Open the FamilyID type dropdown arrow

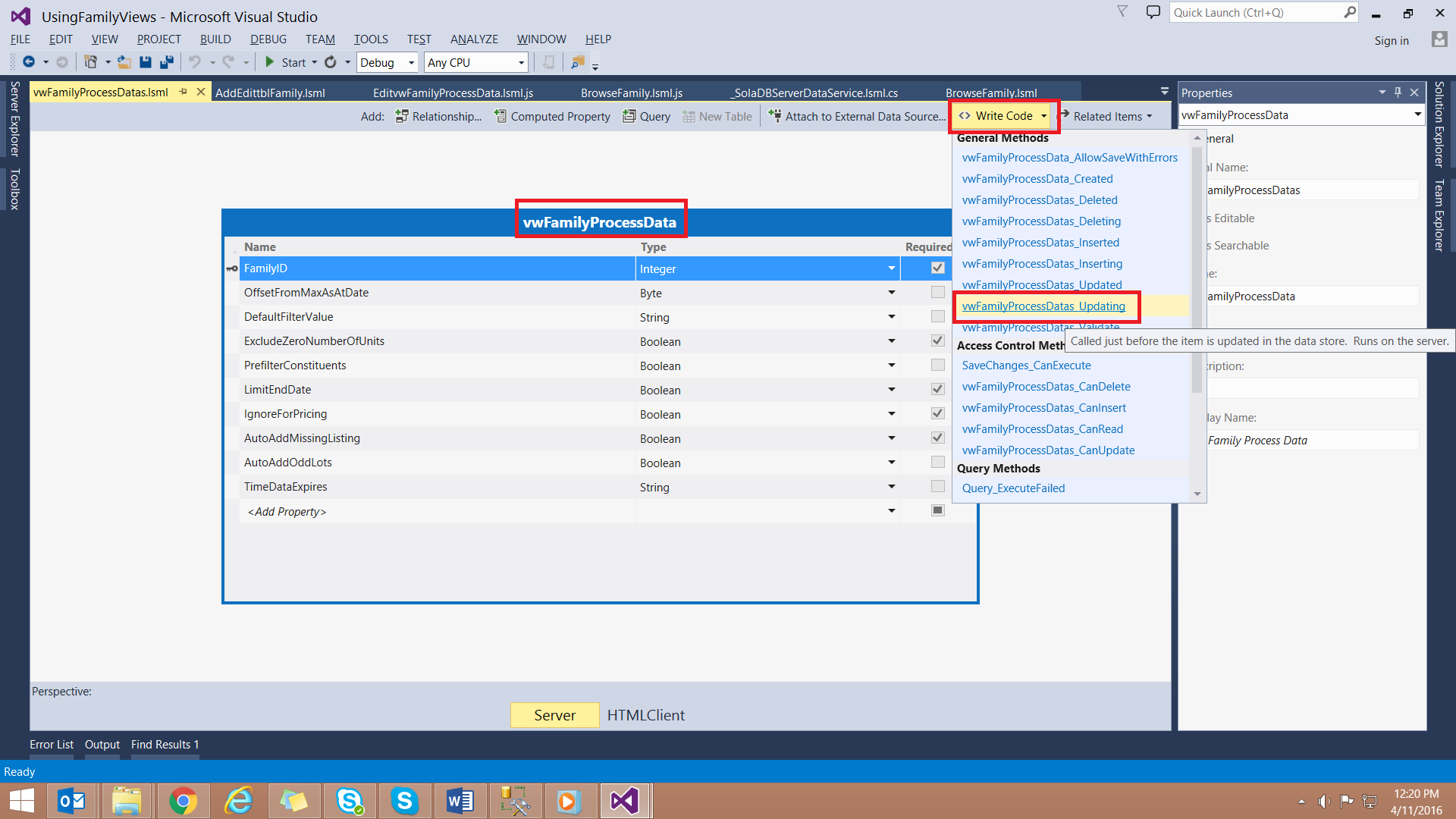point(892,268)
